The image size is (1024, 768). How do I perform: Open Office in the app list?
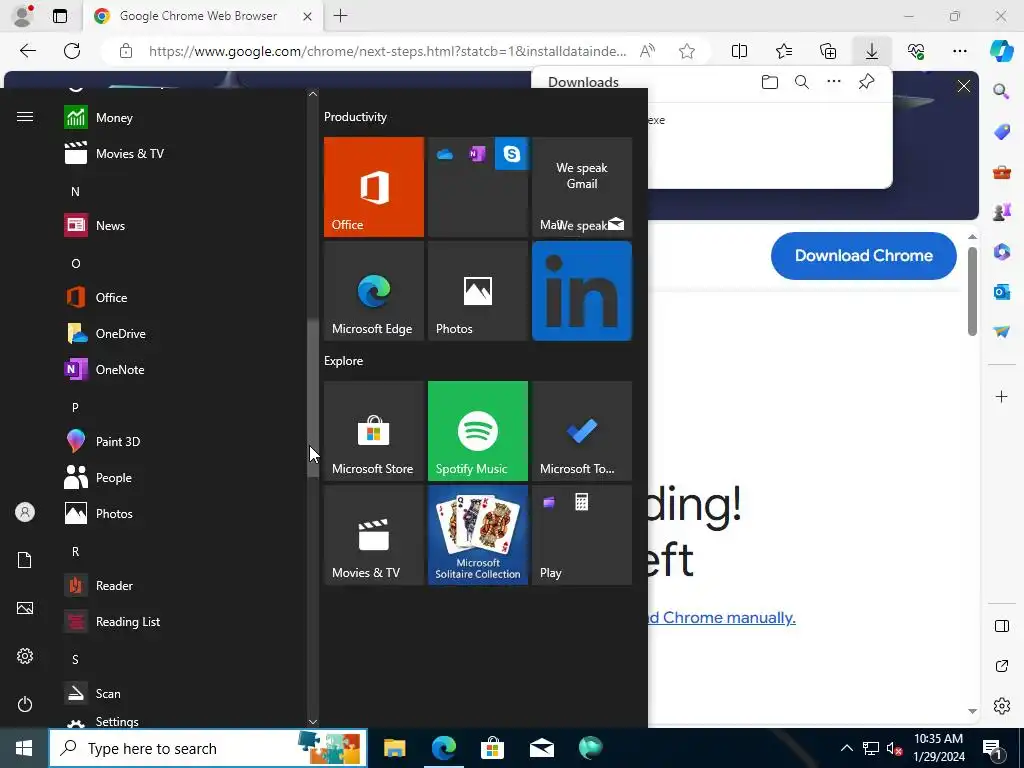click(184, 297)
